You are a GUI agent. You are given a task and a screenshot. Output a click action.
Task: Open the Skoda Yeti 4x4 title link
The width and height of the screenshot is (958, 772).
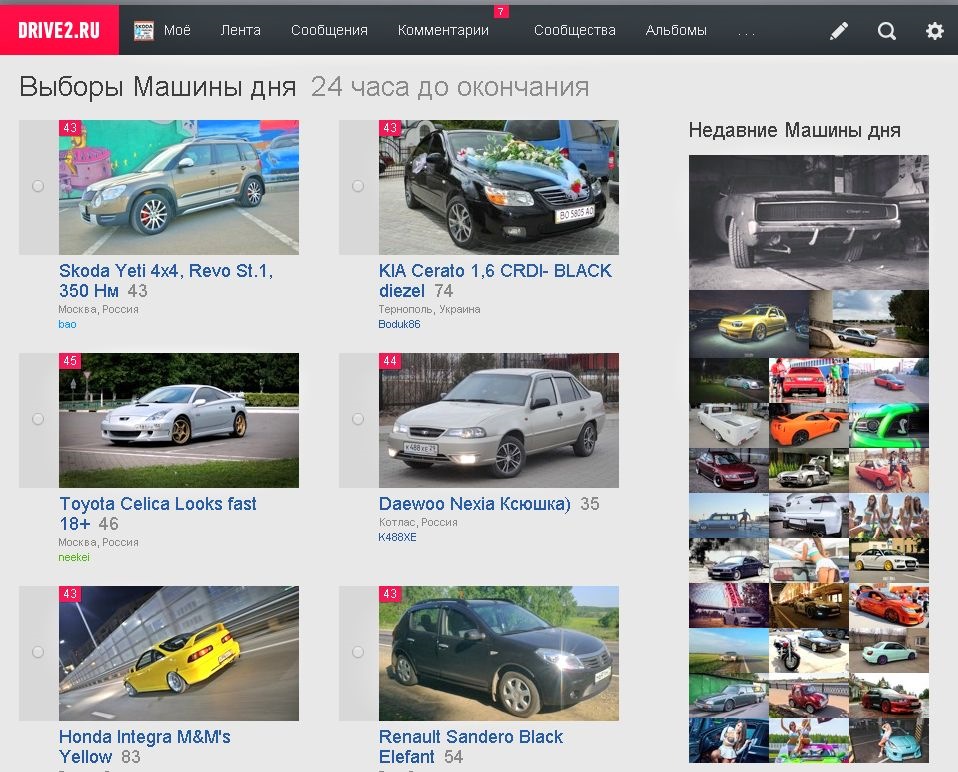point(166,280)
